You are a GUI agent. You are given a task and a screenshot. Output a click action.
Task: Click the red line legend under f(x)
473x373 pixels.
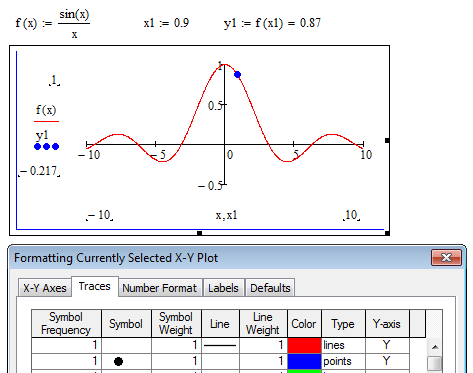coord(46,121)
